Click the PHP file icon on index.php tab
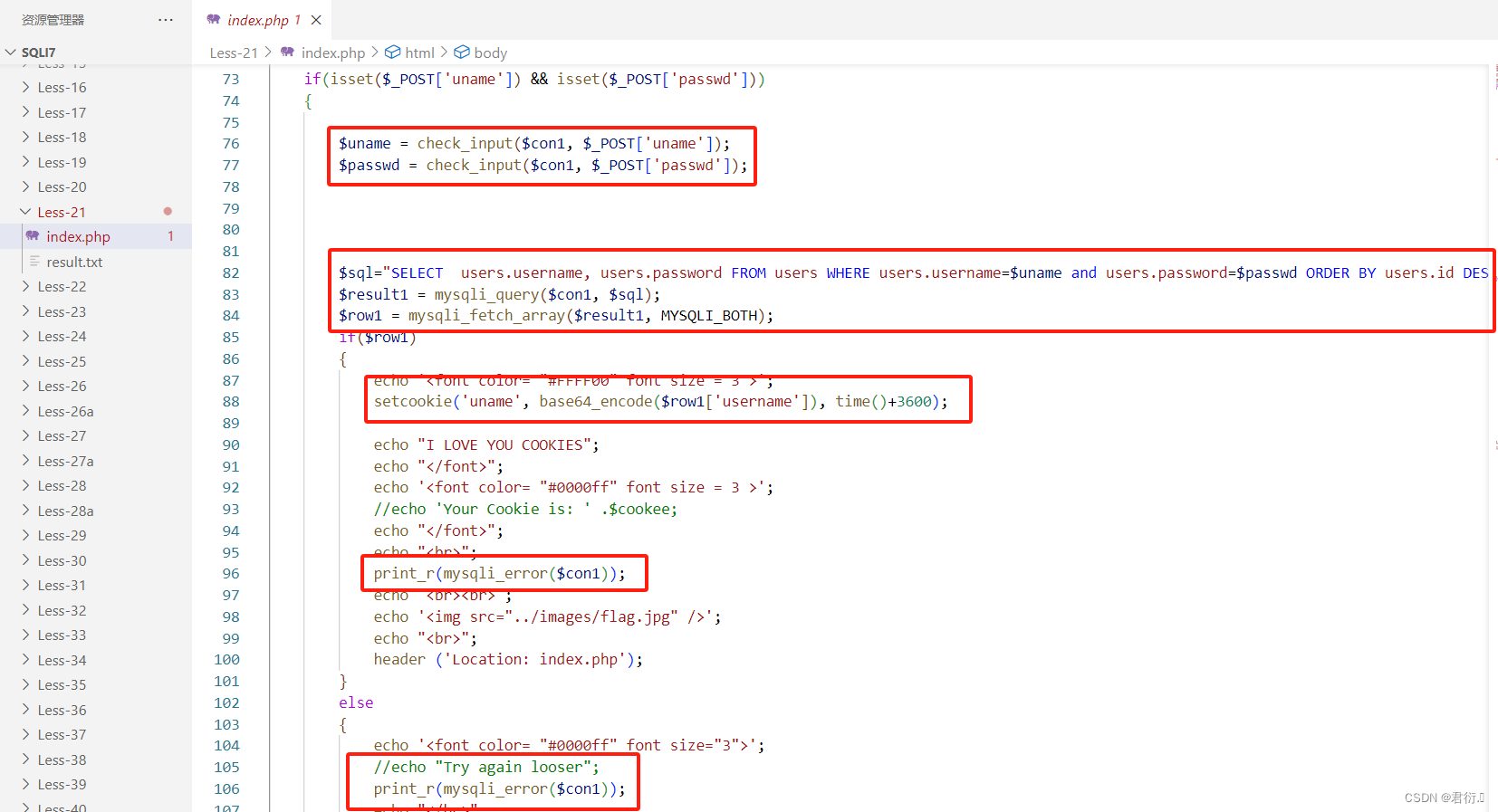The width and height of the screenshot is (1498, 812). click(214, 19)
